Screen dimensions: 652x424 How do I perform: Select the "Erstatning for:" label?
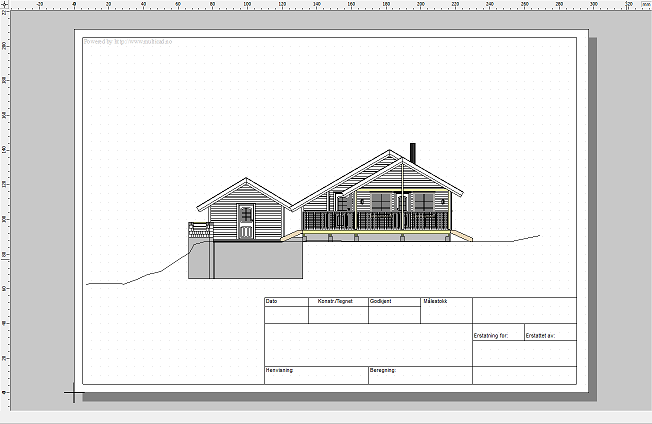point(491,336)
